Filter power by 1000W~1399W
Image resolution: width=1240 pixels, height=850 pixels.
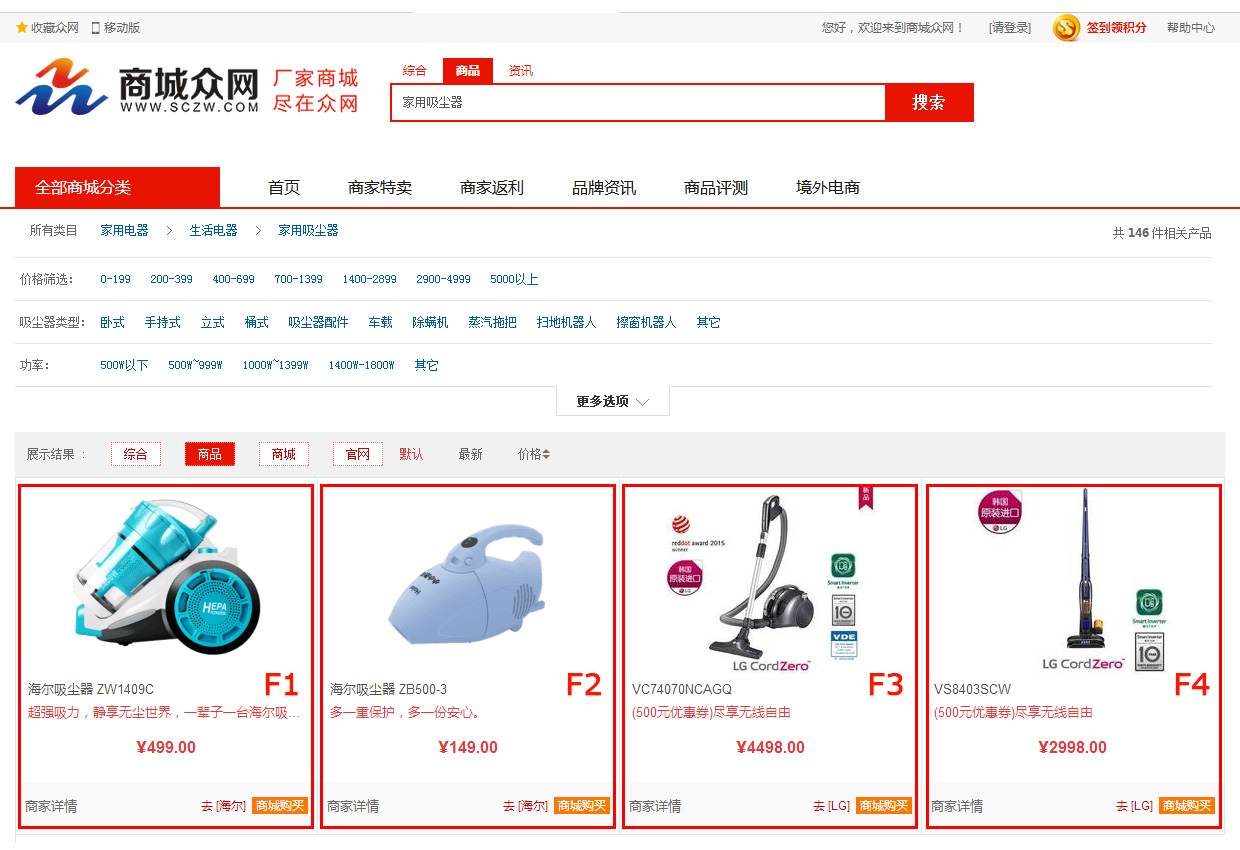click(275, 365)
